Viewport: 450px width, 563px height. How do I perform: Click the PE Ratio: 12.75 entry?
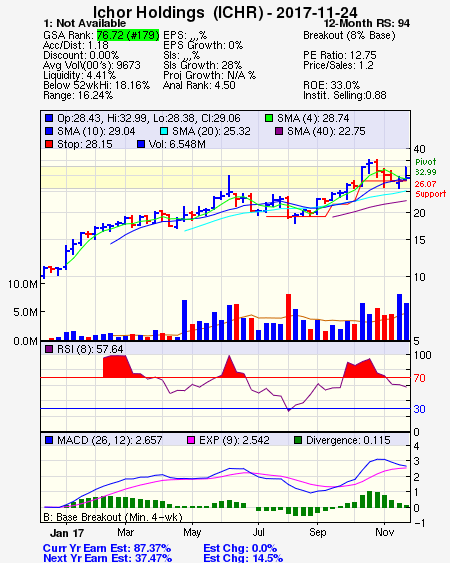340,55
